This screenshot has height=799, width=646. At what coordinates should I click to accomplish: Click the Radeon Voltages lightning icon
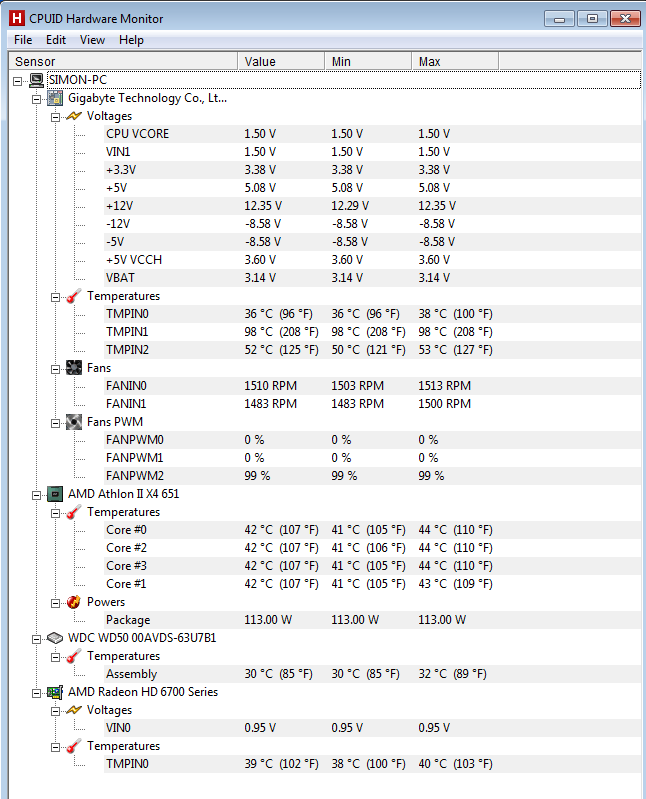pos(74,710)
